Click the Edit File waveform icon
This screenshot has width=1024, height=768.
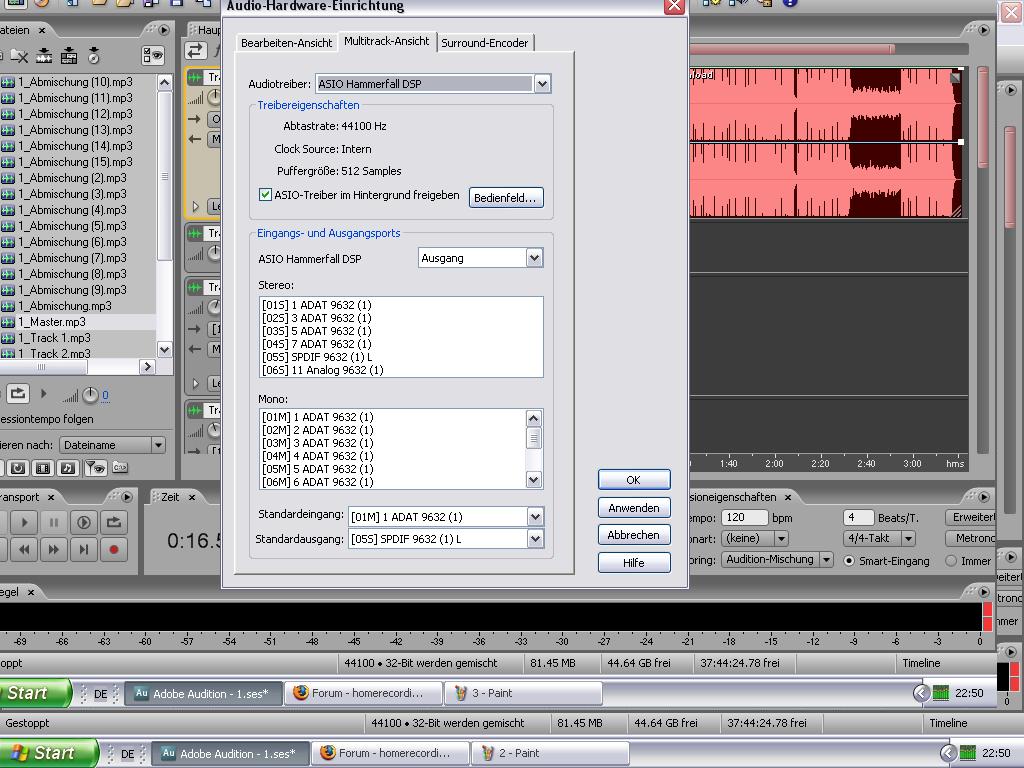44,56
